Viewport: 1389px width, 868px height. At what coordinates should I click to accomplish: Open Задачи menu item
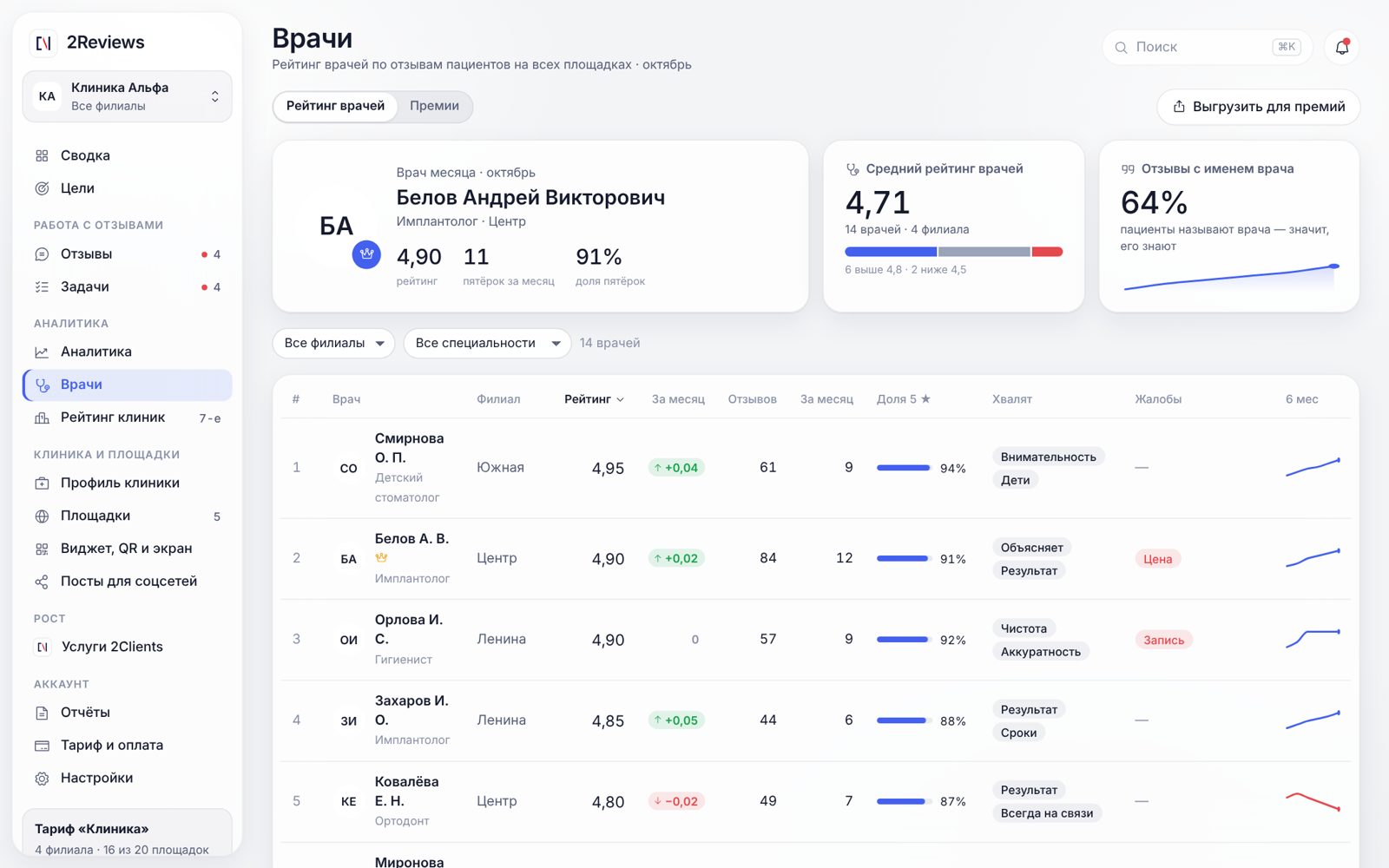click(127, 287)
